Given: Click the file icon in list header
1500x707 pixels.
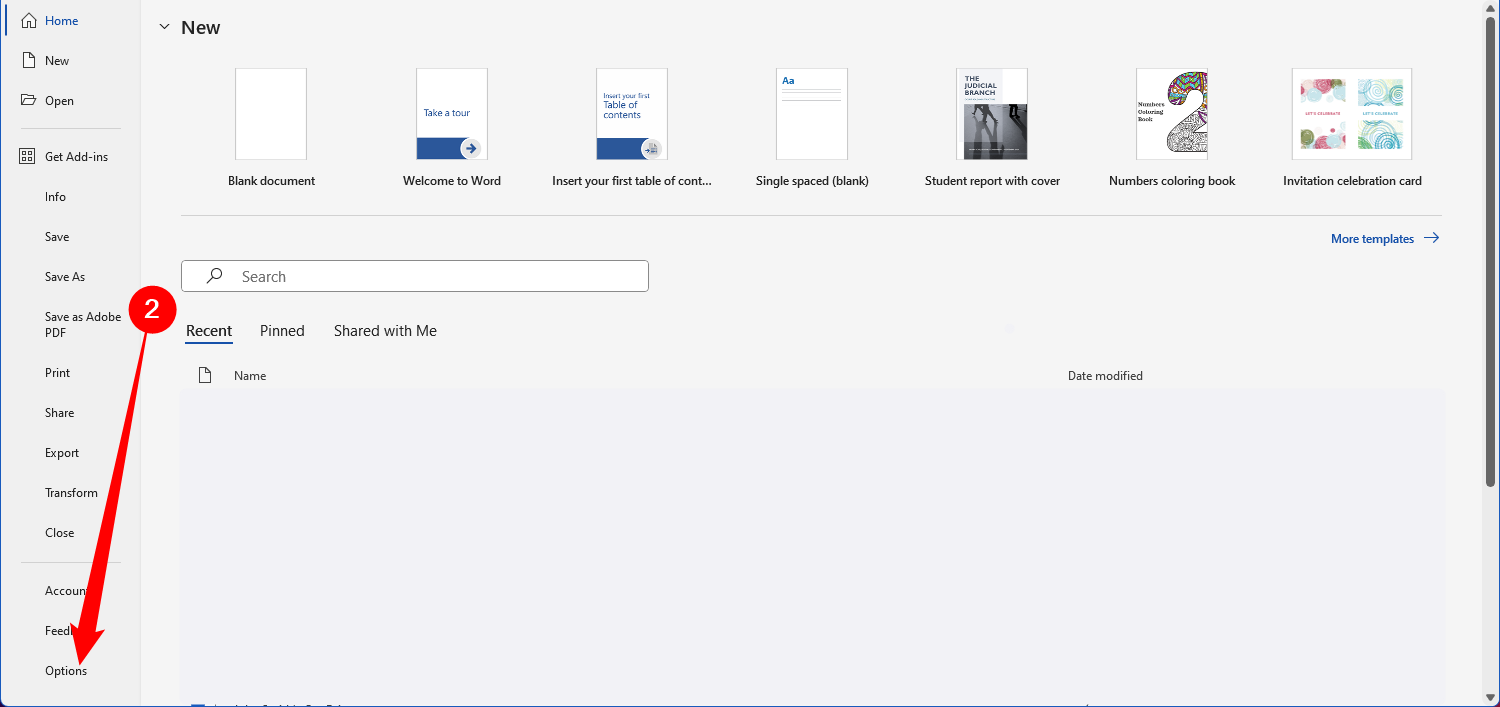Looking at the screenshot, I should (205, 376).
